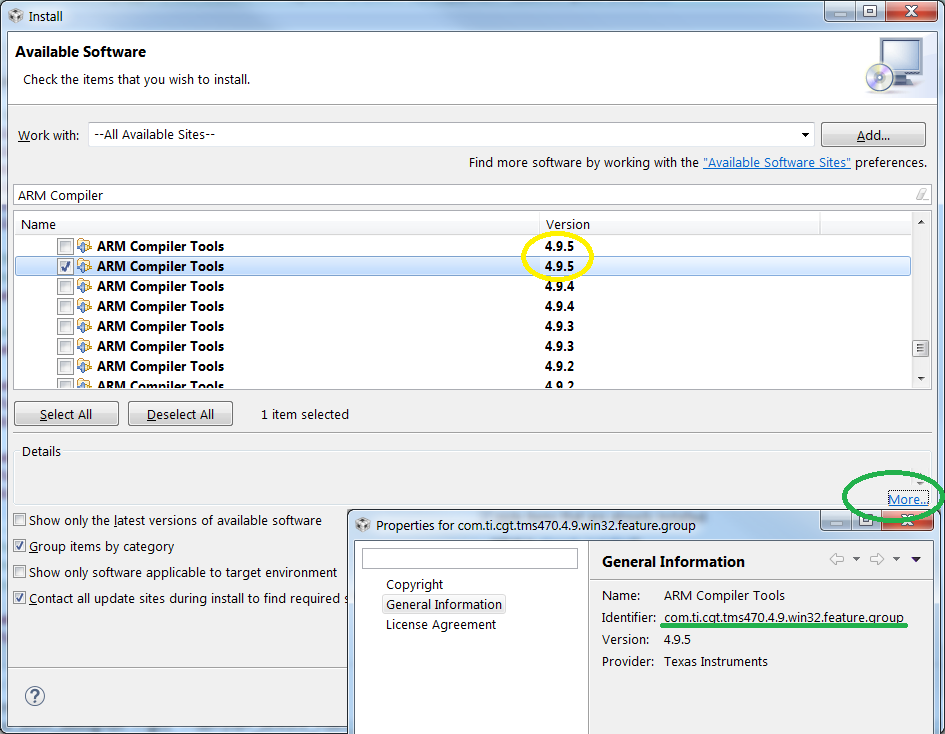Screen dimensions: 945x734
Task: Click the feature icon beside the first ARM Compiler Tools entry
Action: coord(82,246)
